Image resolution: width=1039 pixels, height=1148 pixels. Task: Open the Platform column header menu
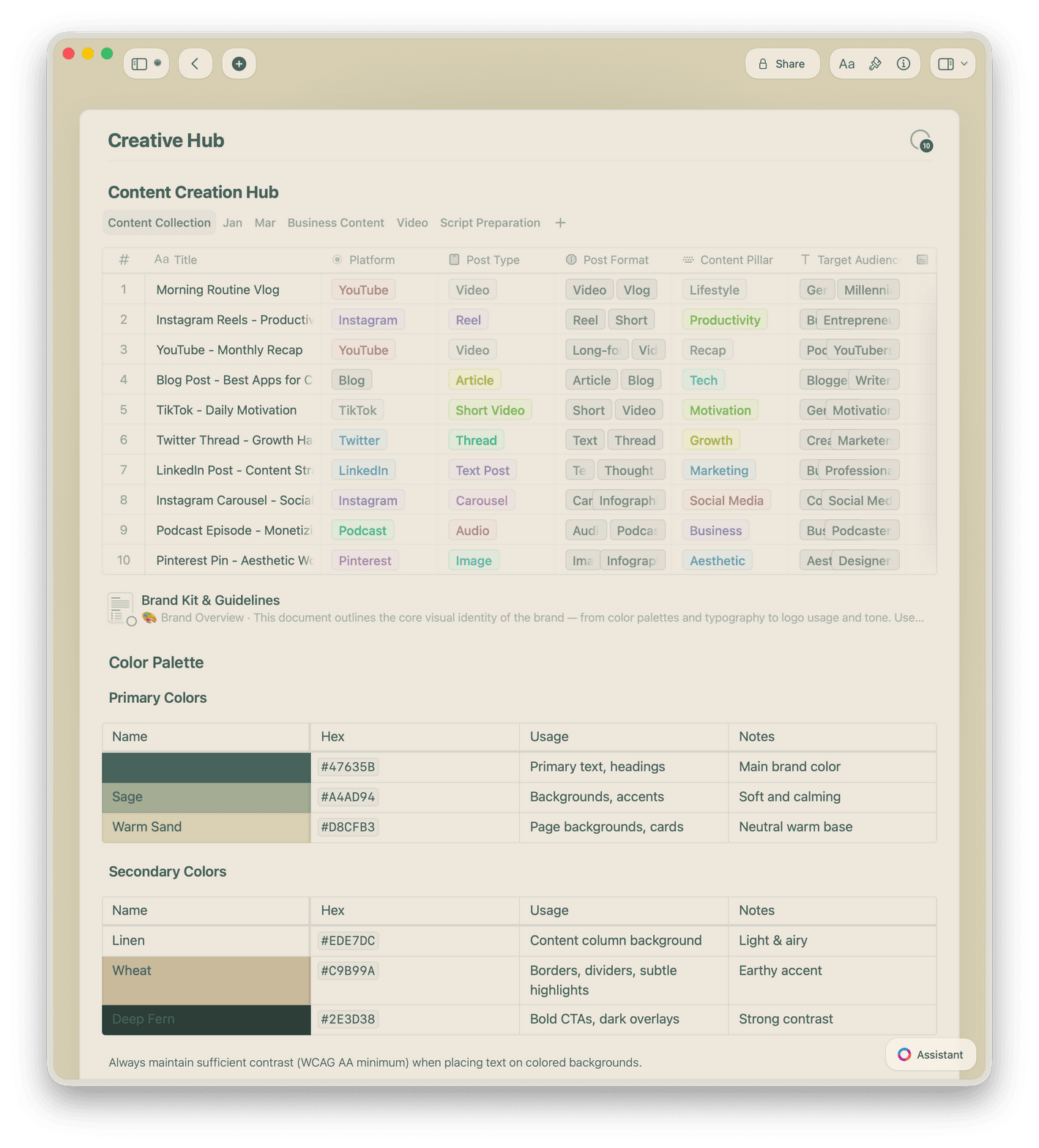pyautogui.click(x=371, y=260)
